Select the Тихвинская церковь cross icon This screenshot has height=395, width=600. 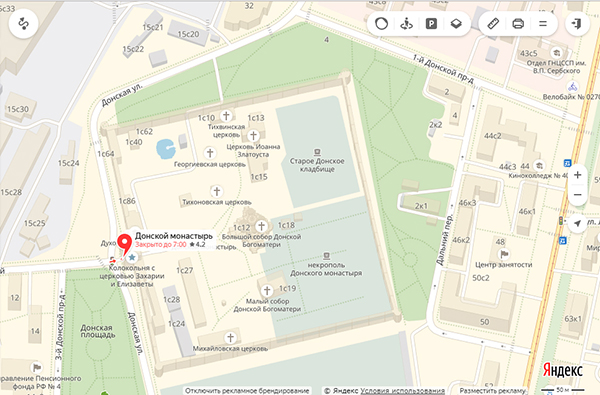pyautogui.click(x=226, y=115)
